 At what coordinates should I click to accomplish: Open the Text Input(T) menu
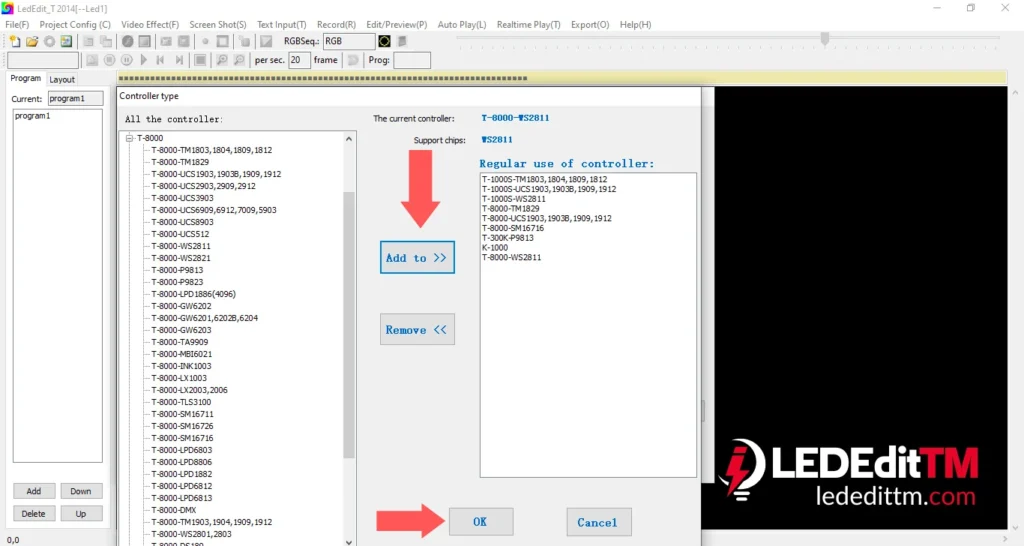(x=281, y=24)
